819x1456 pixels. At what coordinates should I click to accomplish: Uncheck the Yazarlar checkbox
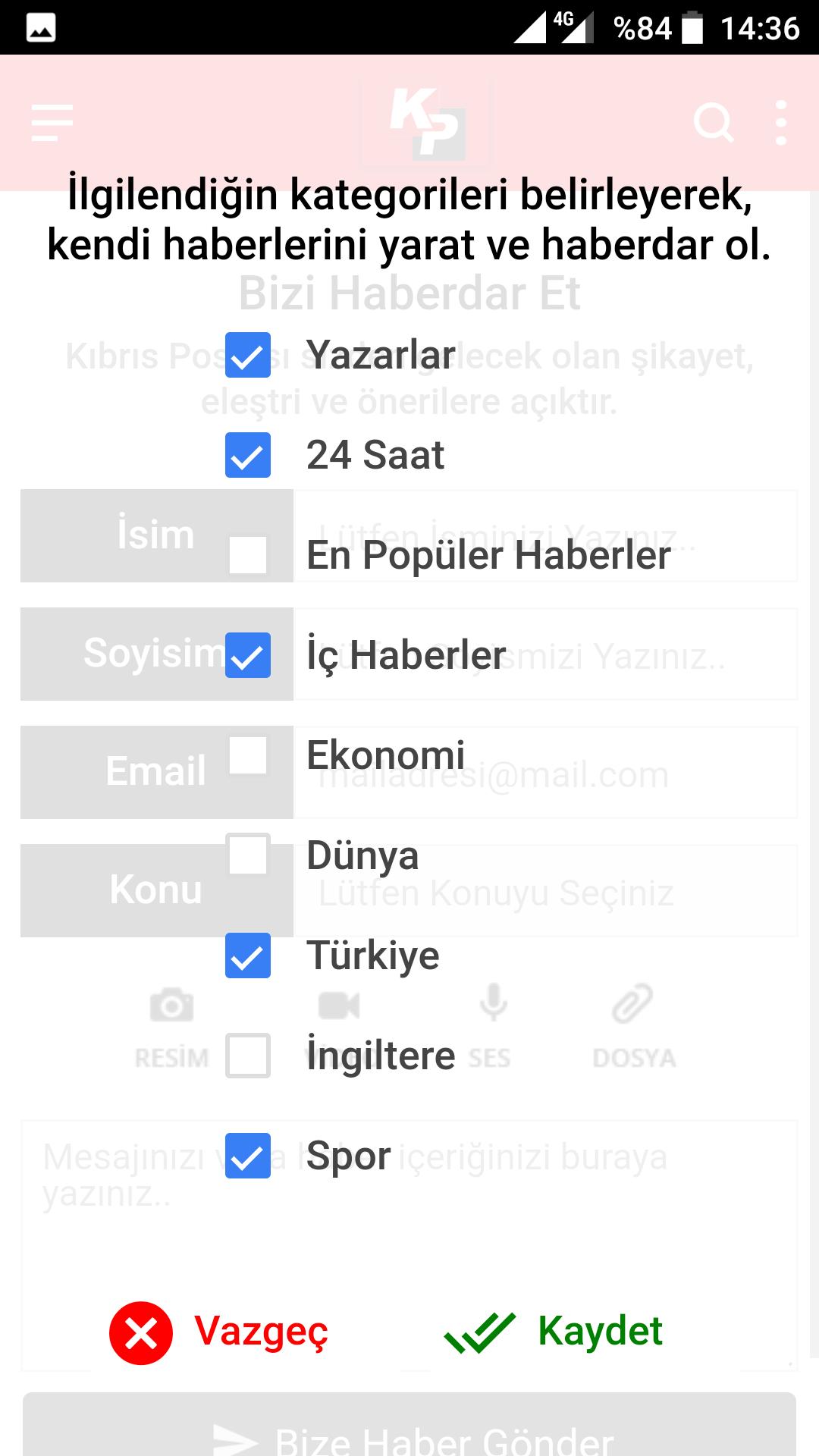click(x=248, y=355)
